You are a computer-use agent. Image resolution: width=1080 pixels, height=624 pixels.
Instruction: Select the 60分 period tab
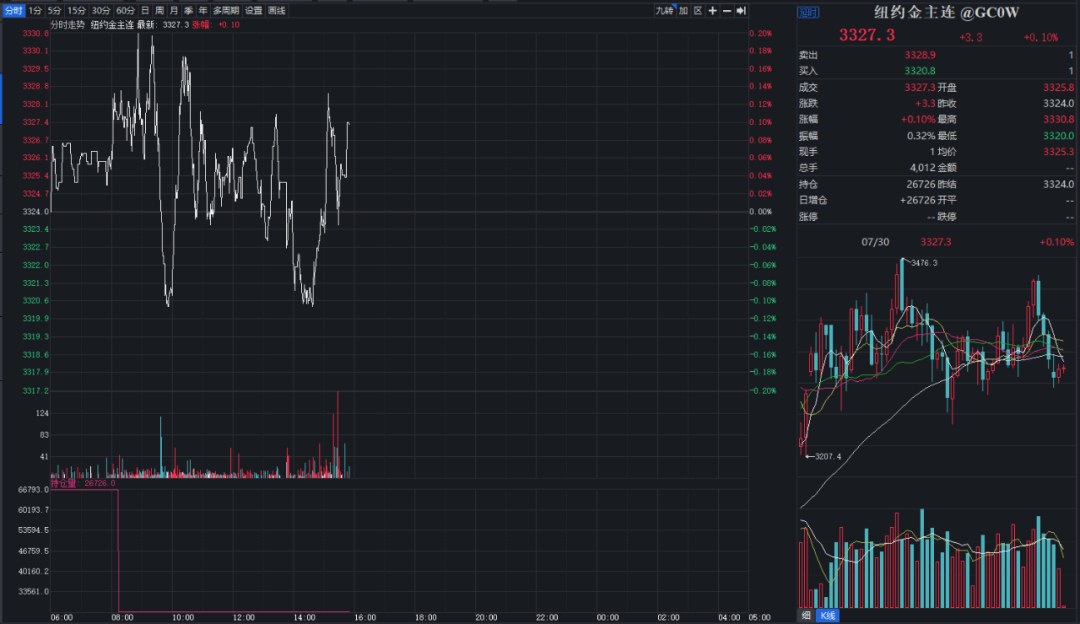point(126,10)
